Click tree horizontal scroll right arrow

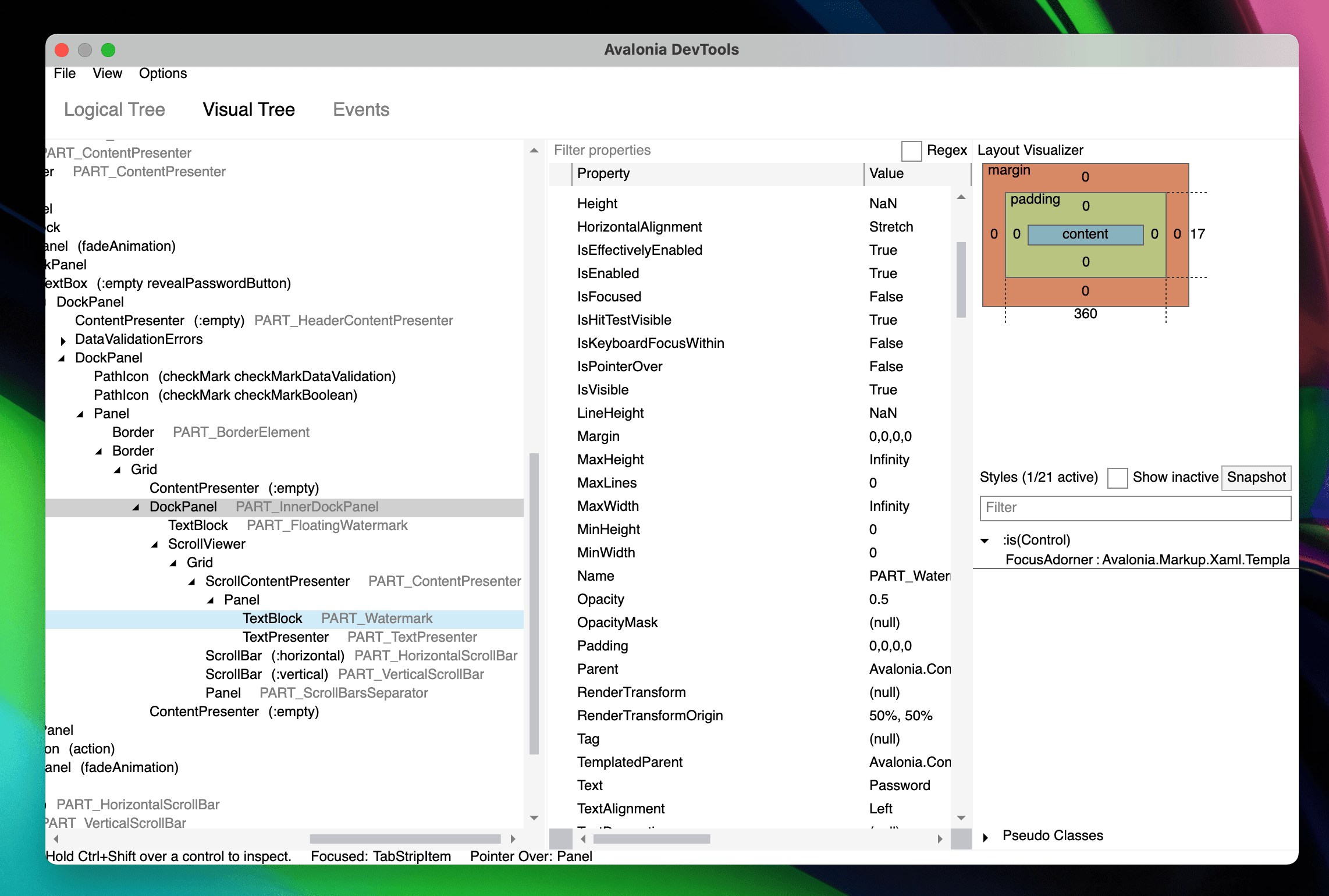pos(513,839)
